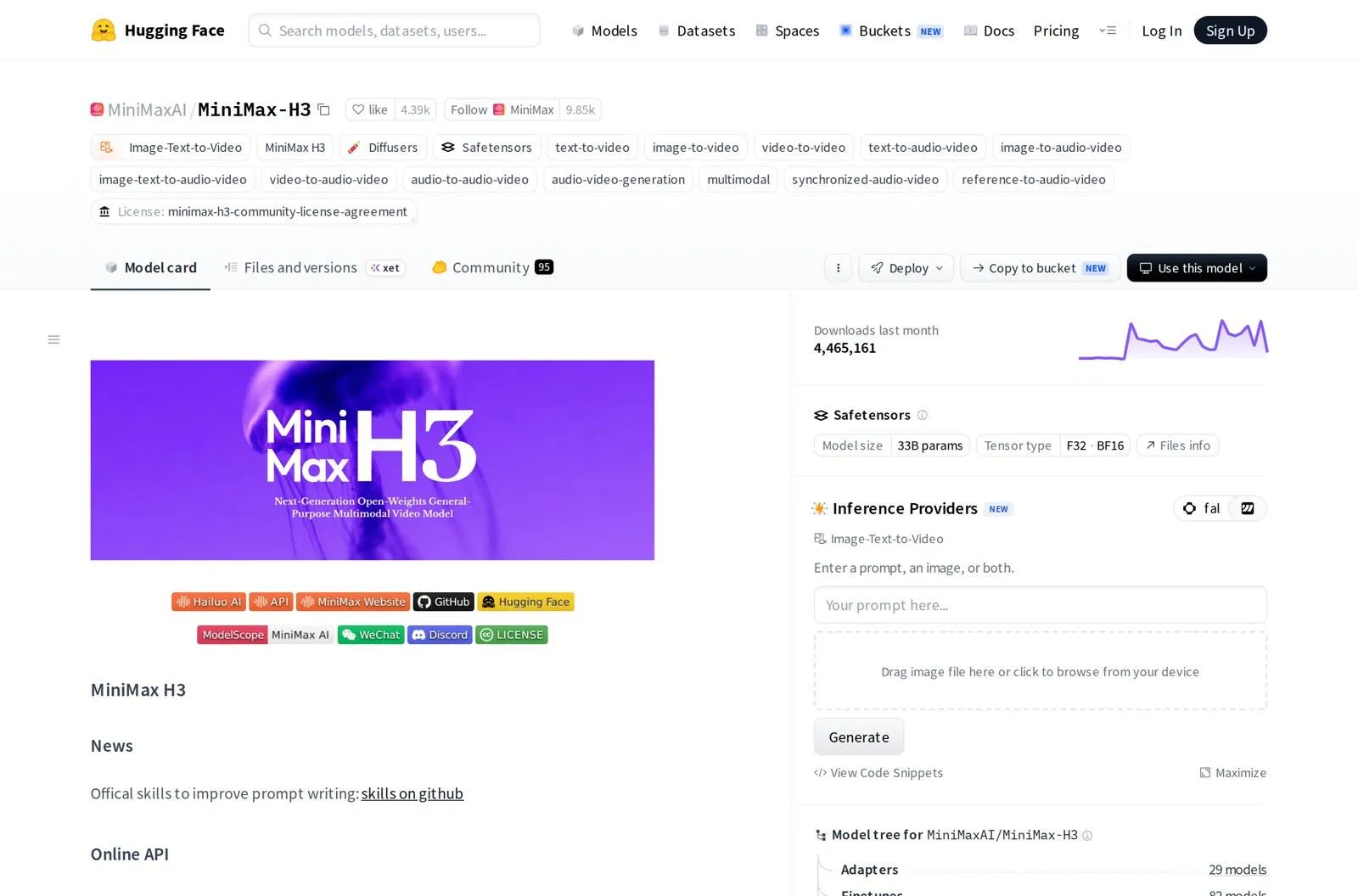
Task: Open the three-dot more options button
Action: (x=838, y=268)
